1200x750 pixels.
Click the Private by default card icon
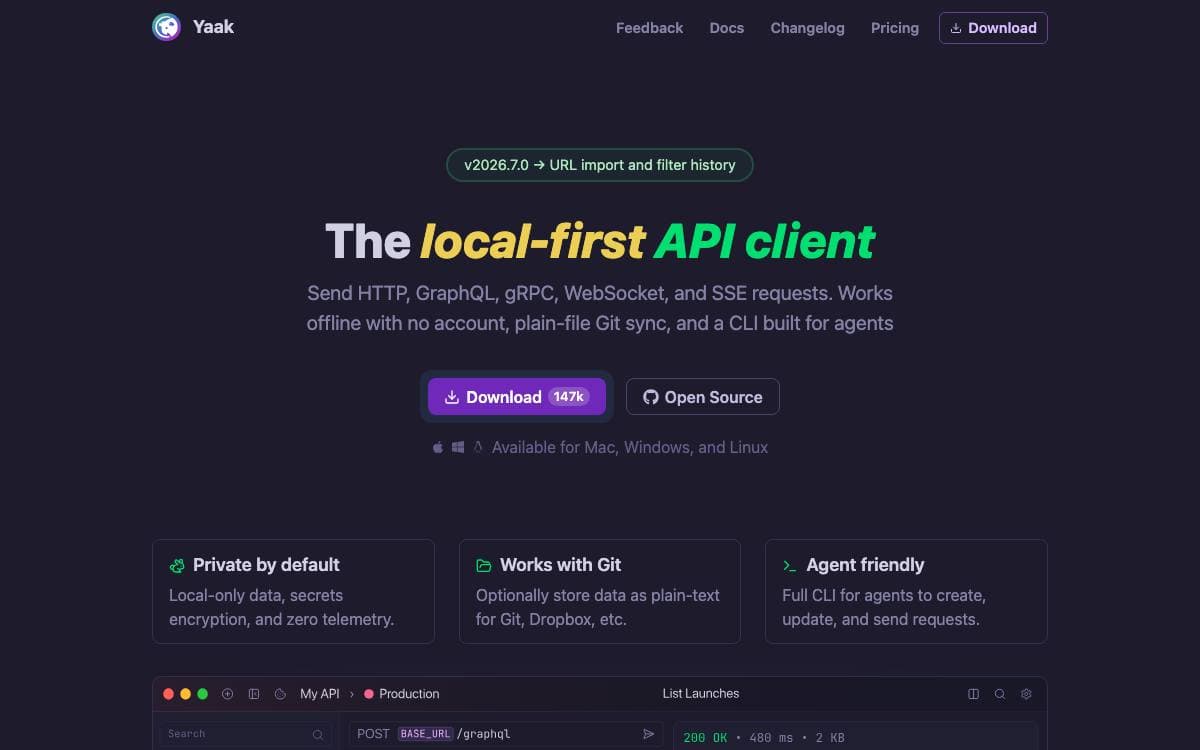[x=177, y=565]
